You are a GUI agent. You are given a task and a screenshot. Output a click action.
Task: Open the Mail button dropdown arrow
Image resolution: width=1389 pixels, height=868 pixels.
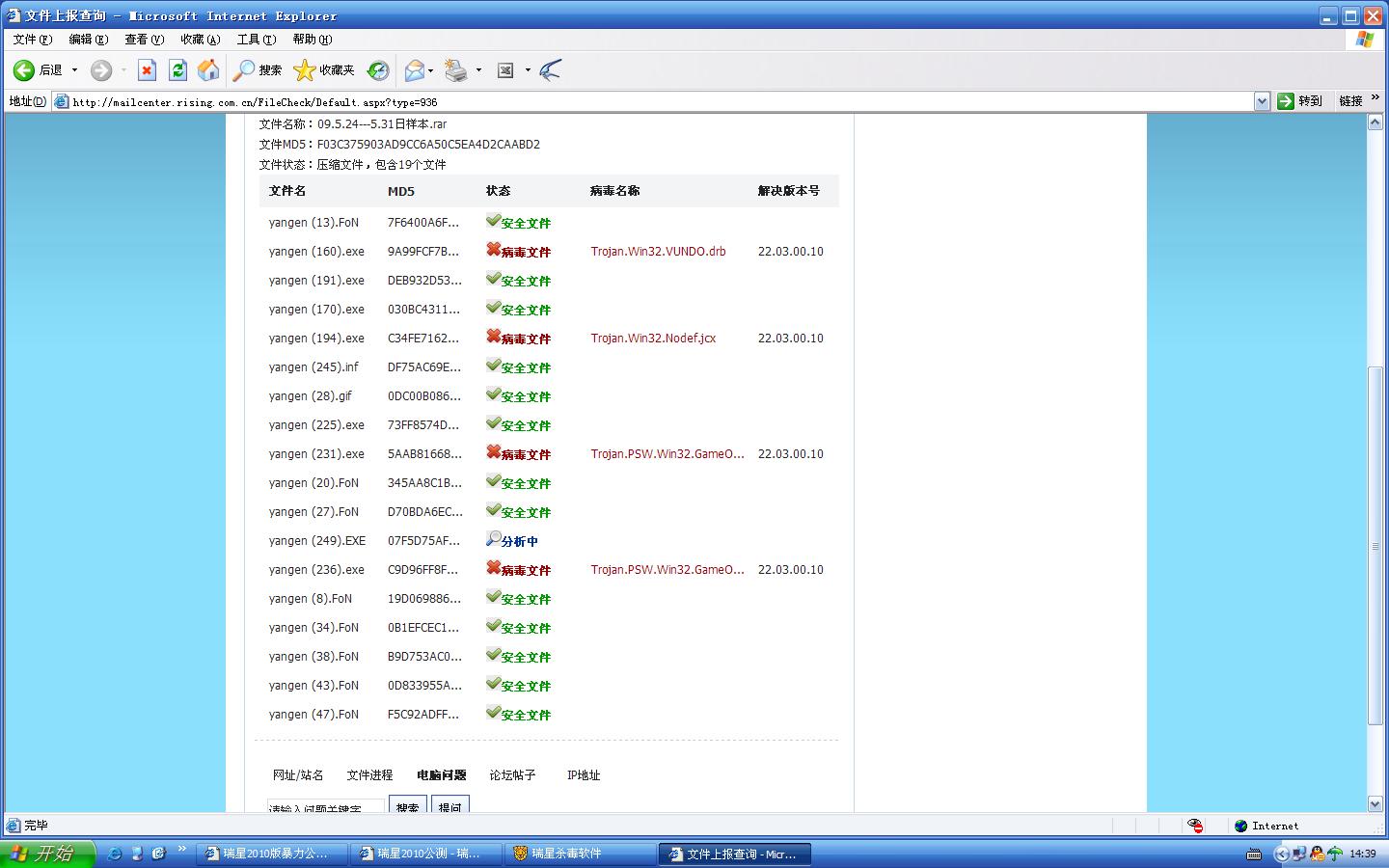tap(430, 70)
